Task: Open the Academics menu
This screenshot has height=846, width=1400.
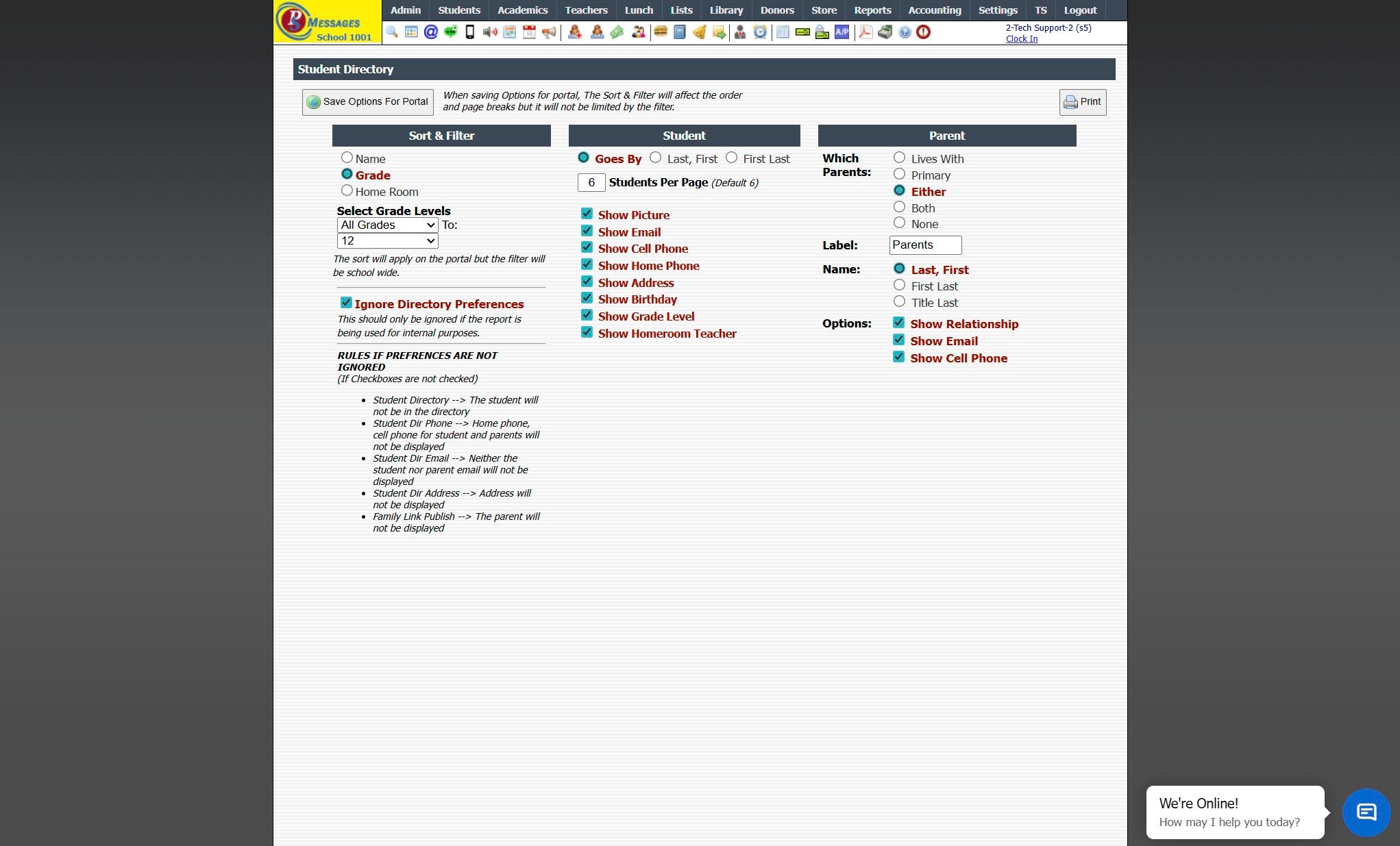Action: coord(522,10)
